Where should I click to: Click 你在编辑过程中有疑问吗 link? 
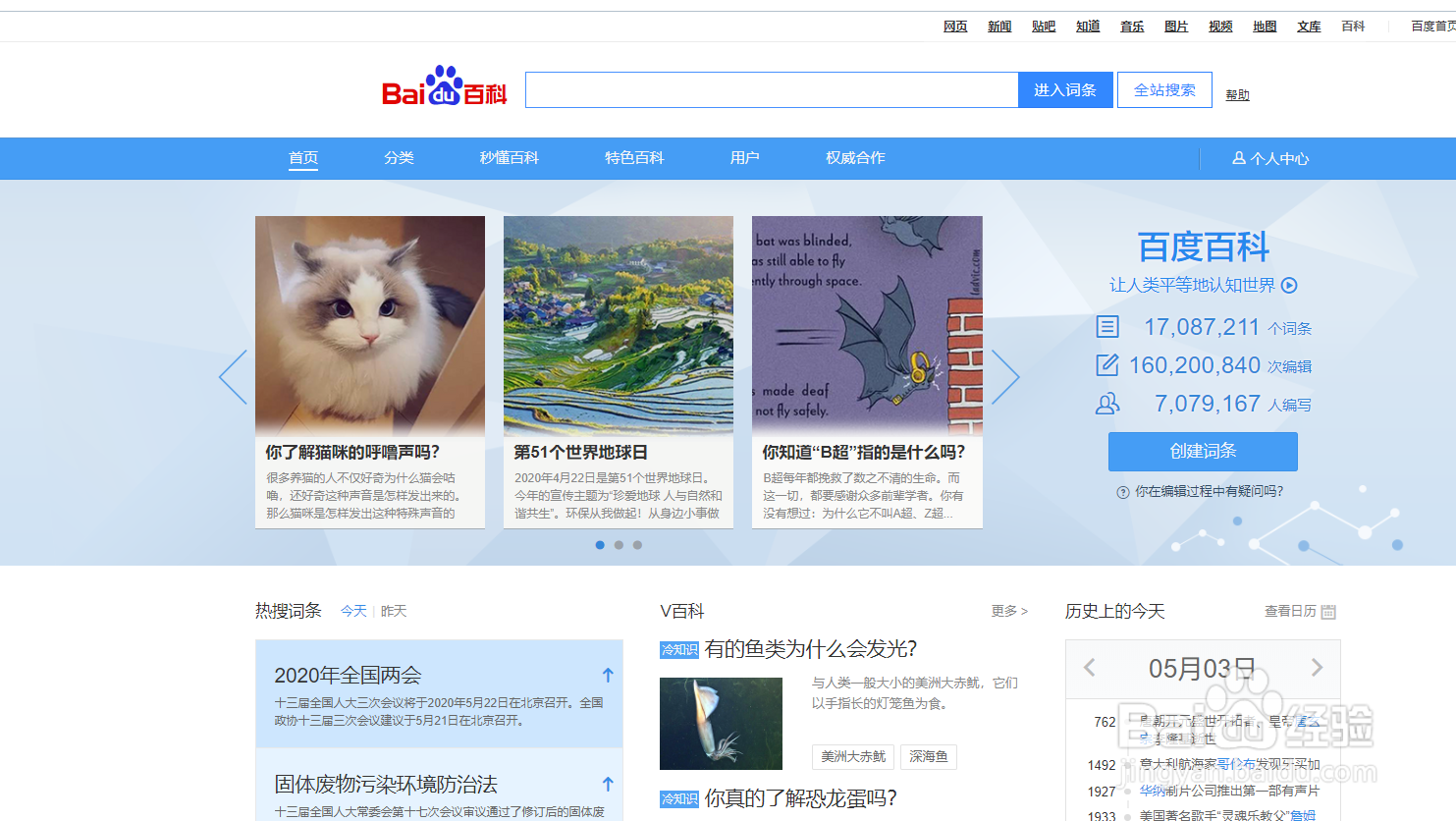(1209, 491)
